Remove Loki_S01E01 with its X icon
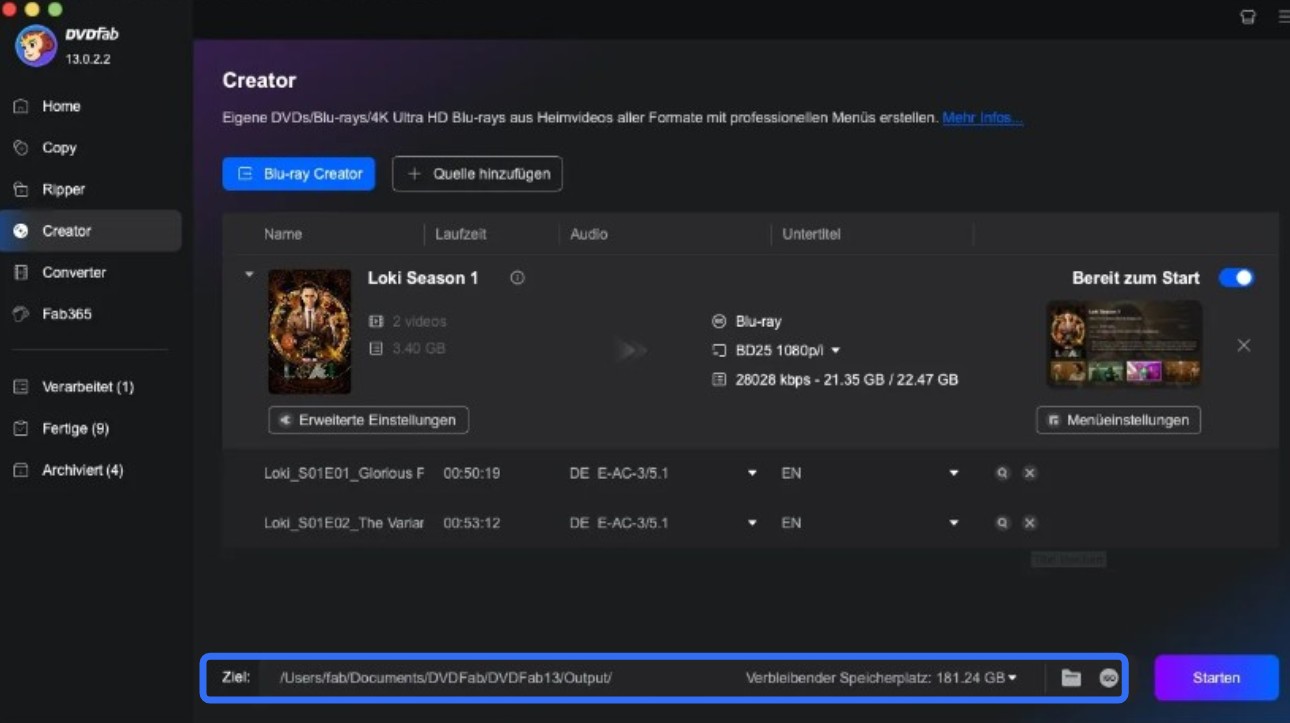This screenshot has width=1290, height=723. [x=1029, y=473]
